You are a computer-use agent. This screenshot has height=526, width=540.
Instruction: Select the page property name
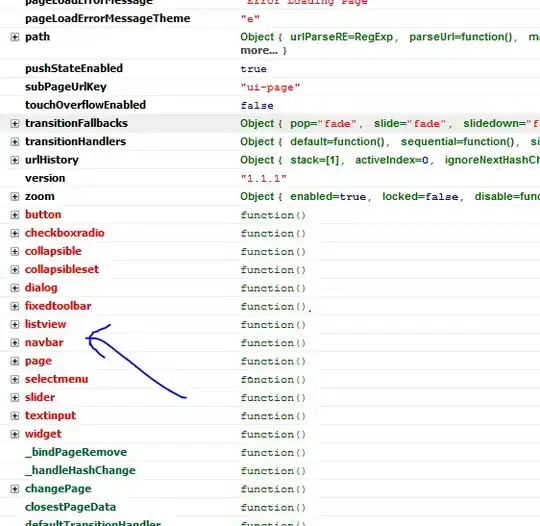click(38, 361)
